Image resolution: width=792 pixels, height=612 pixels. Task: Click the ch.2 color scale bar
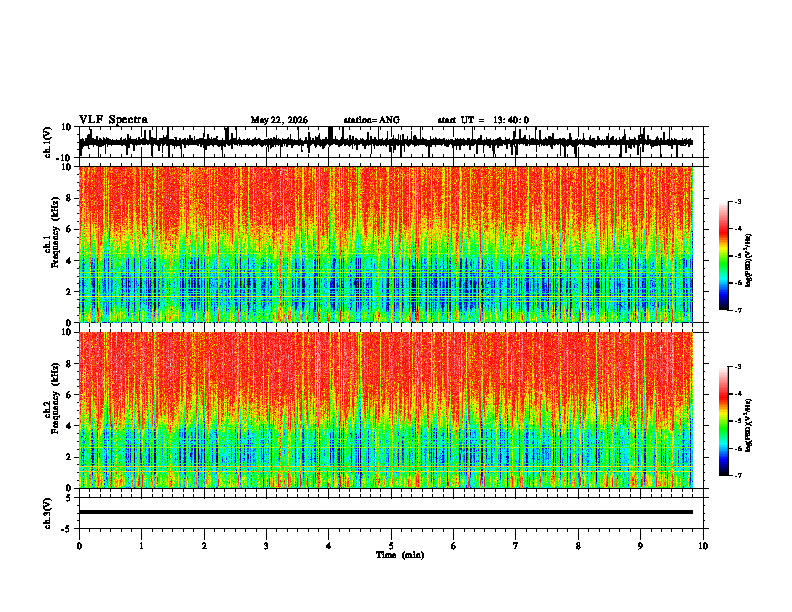click(723, 421)
